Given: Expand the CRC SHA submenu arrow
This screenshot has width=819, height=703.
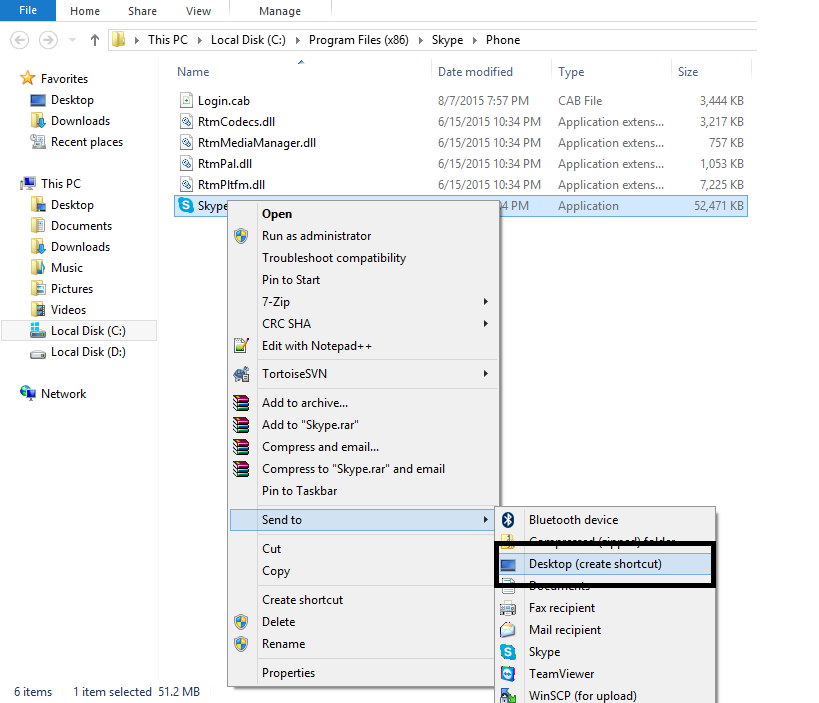Looking at the screenshot, I should point(486,323).
